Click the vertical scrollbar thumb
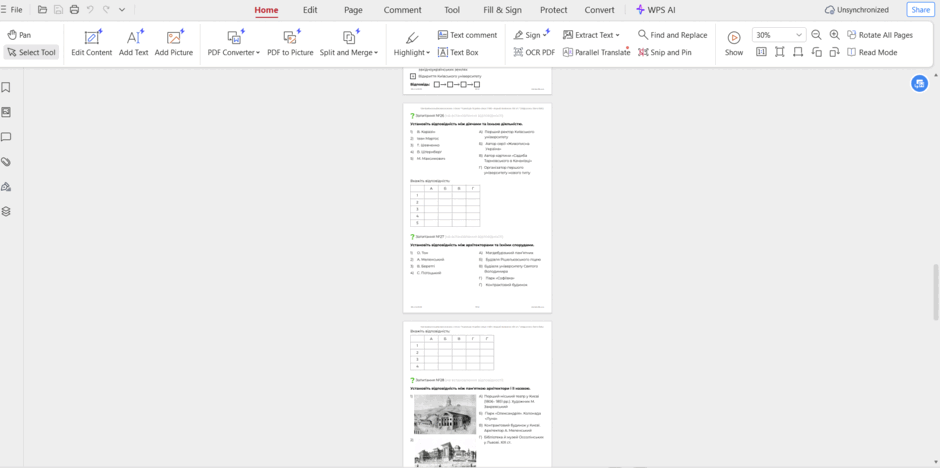 936,292
